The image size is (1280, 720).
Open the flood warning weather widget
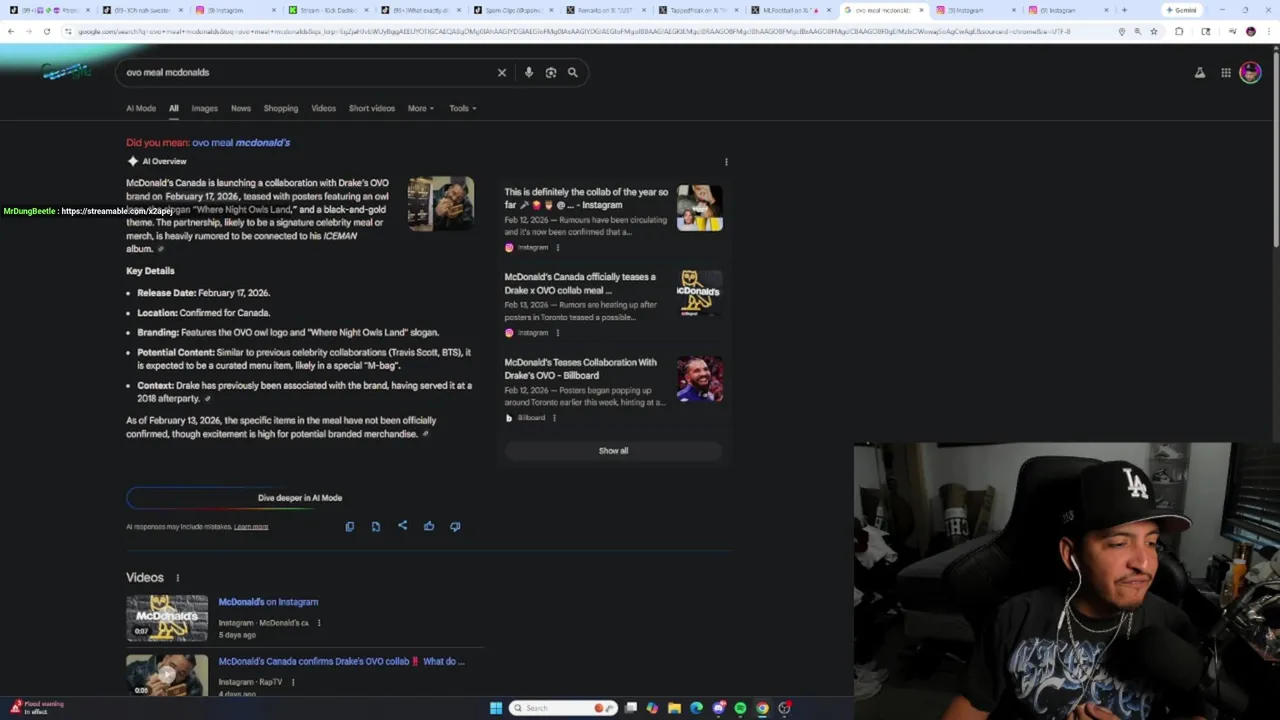[37, 708]
